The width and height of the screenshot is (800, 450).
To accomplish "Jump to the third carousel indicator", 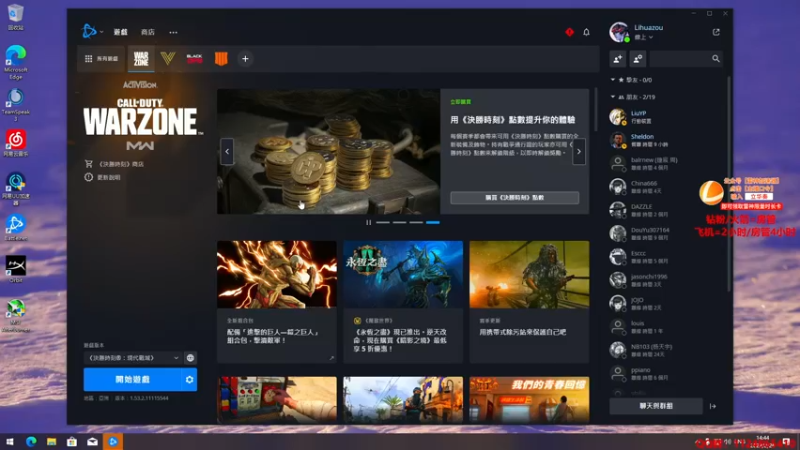I will pos(416,222).
